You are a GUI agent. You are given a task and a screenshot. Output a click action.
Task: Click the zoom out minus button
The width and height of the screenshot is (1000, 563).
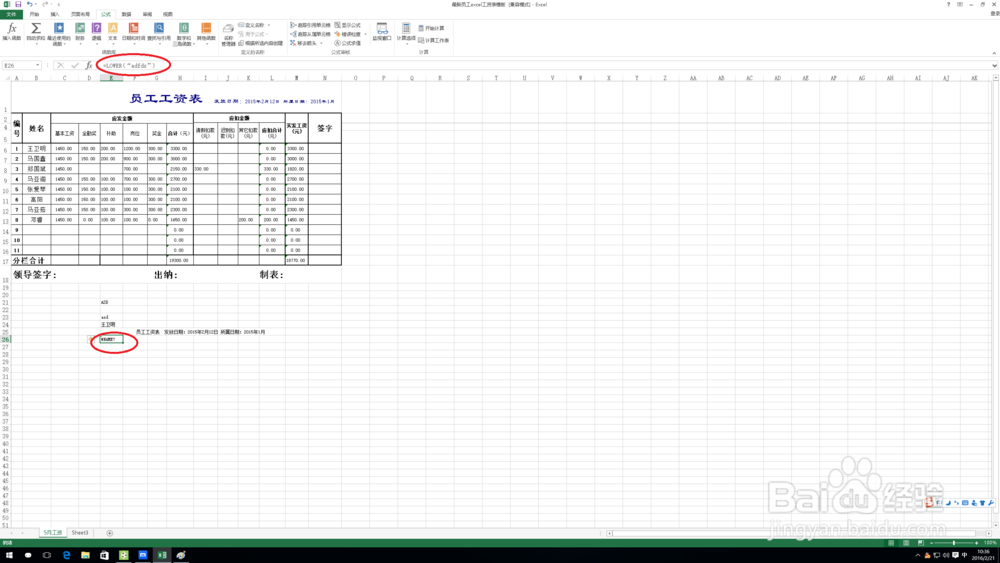[932, 543]
